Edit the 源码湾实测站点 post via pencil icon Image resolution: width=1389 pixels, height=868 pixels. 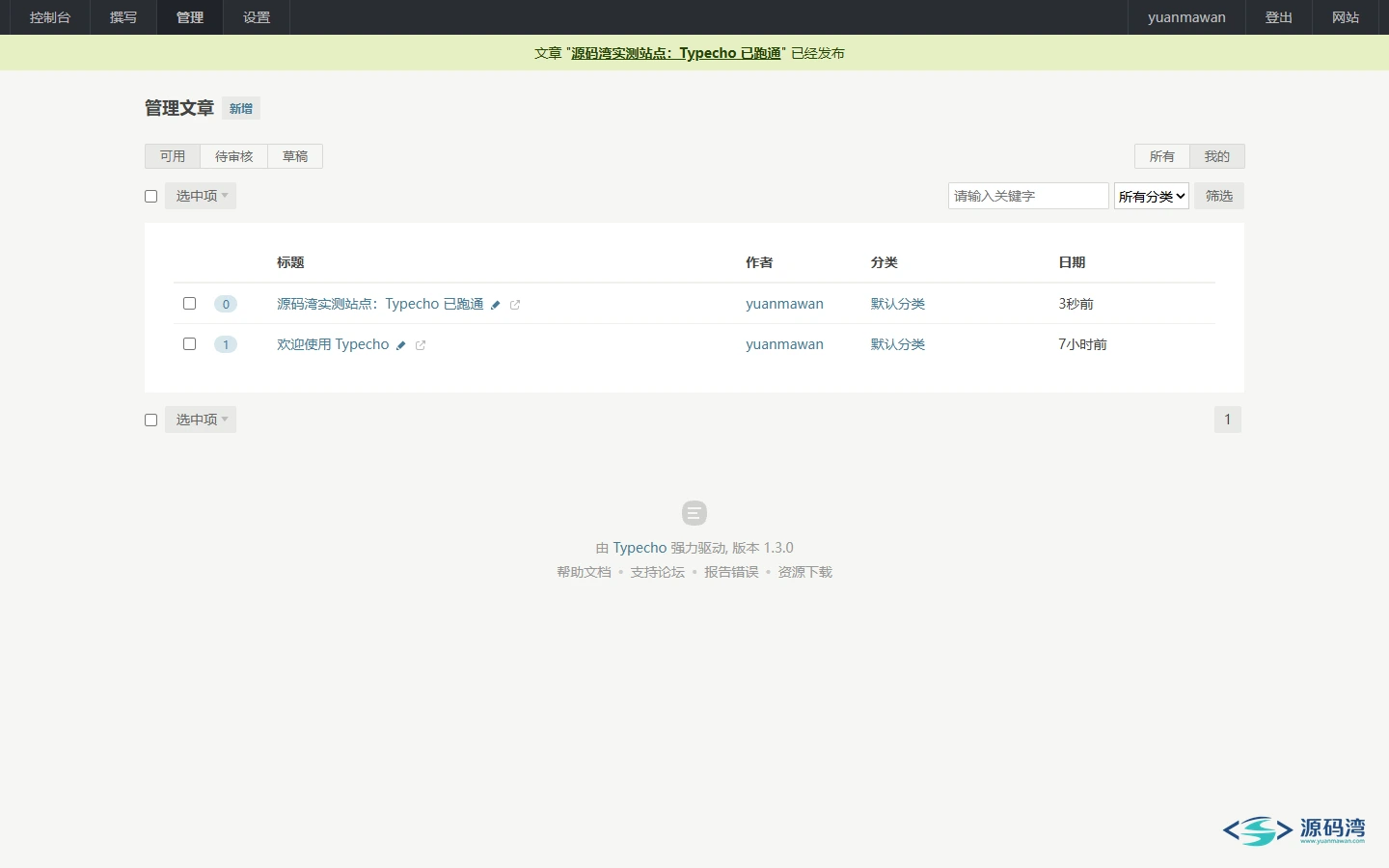tap(496, 305)
